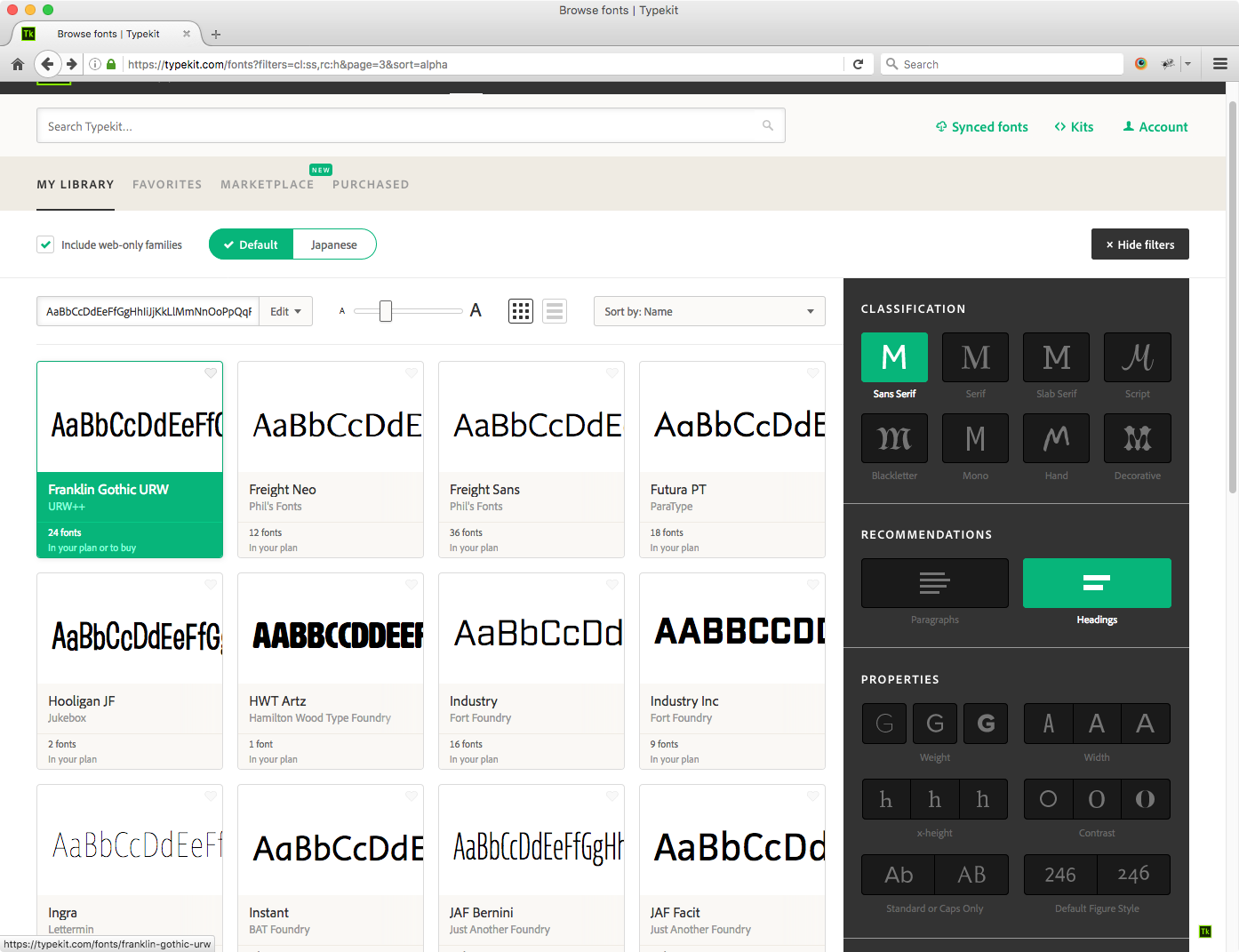Go back to the previous page
1239x952 pixels.
[x=47, y=64]
